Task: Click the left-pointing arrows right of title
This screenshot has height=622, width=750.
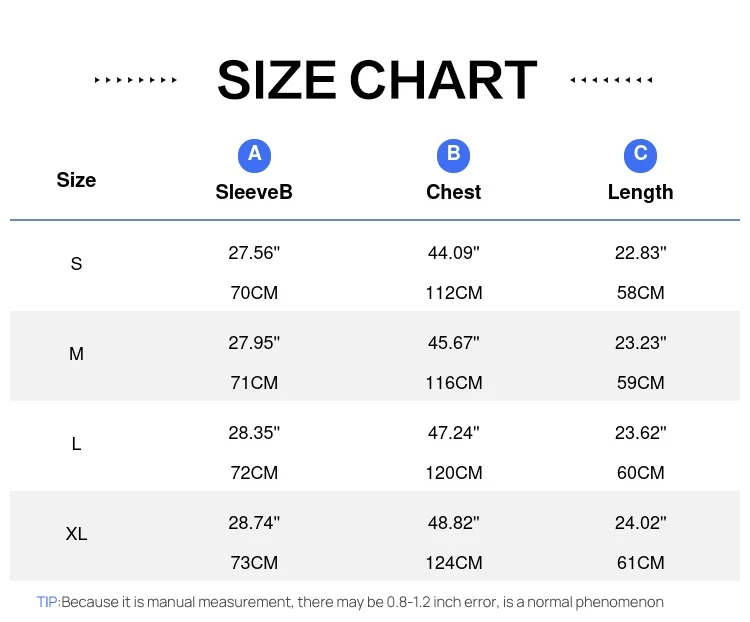Action: 611,80
